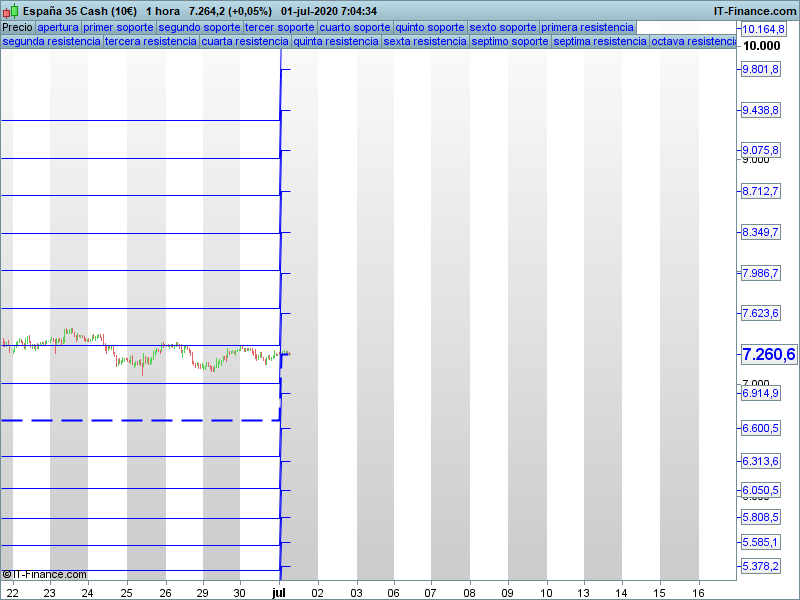Select the segundo soporte label

[199, 27]
